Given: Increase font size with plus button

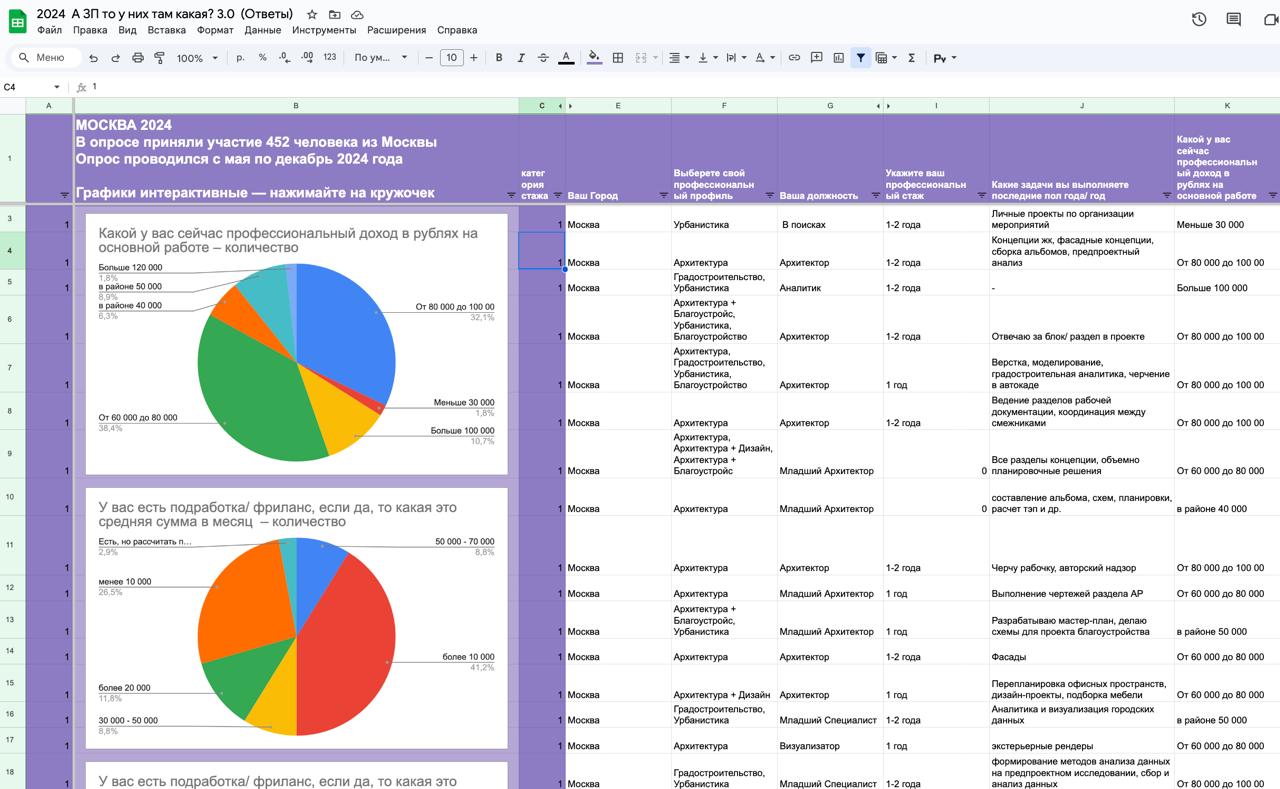Looking at the screenshot, I should coord(474,58).
